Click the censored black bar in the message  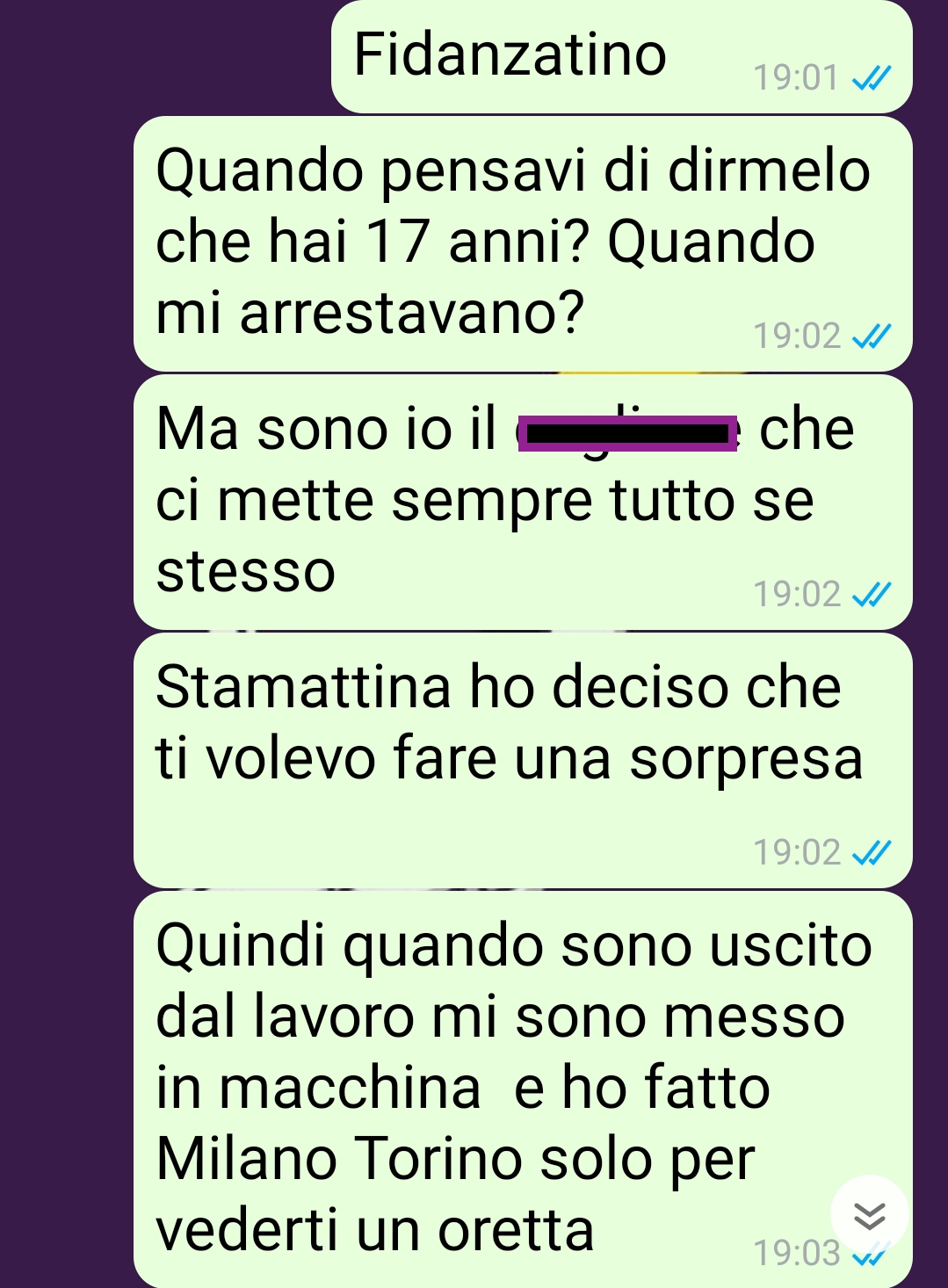click(x=627, y=434)
